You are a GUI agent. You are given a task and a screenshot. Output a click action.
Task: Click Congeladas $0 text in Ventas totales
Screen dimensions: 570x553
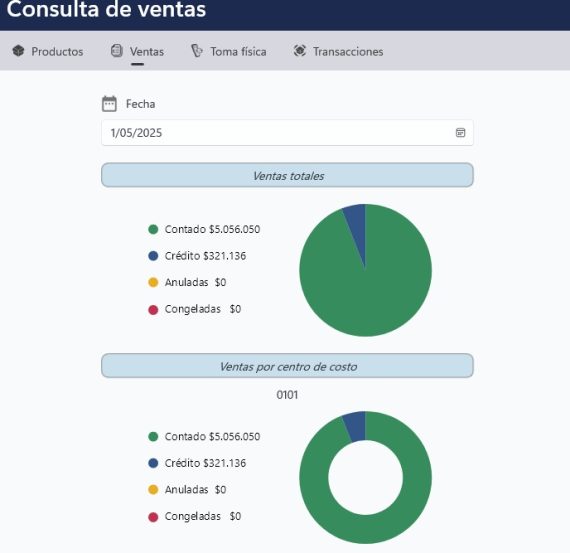203,309
